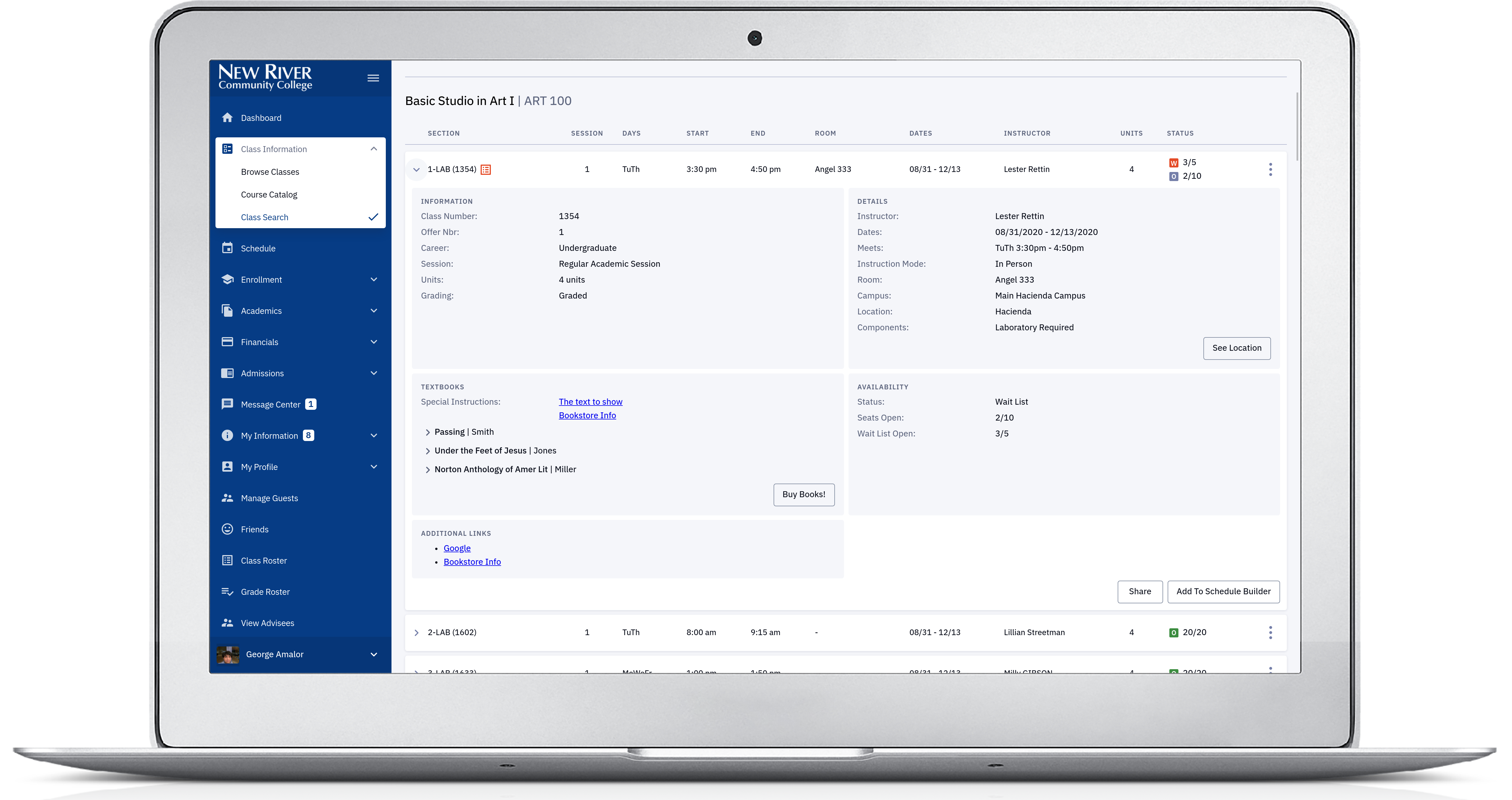This screenshot has height=800, width=1512.
Task: Click the Academics documents icon
Action: click(227, 310)
